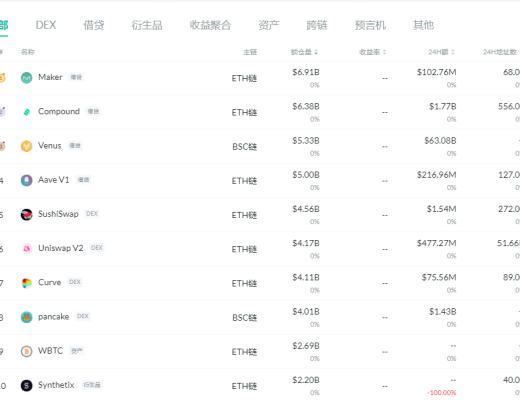Viewport: 520px width, 400px height.
Task: Sort by the 锁仓量 column arrows
Action: click(x=316, y=52)
